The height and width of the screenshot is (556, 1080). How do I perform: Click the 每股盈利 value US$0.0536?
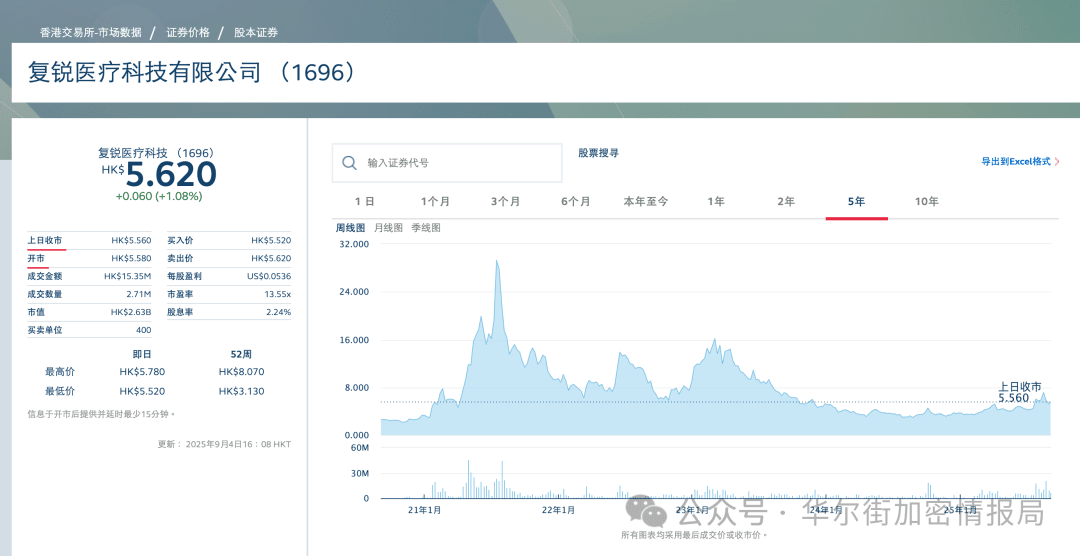269,276
